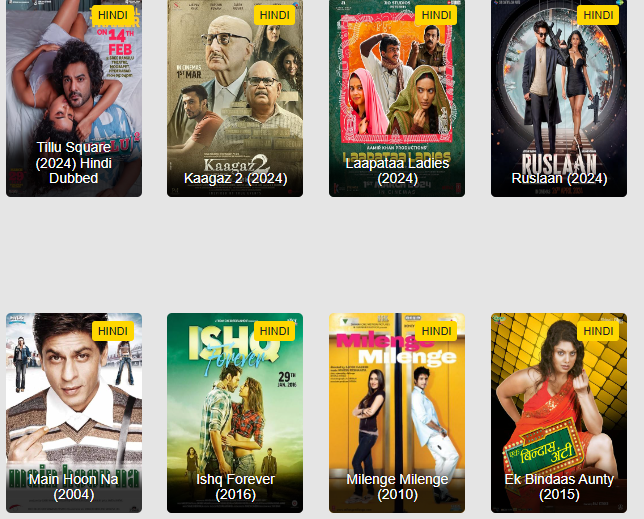644x519 pixels.
Task: Open the Kaagaz 2 movie poster
Action: pyautogui.click(x=235, y=98)
